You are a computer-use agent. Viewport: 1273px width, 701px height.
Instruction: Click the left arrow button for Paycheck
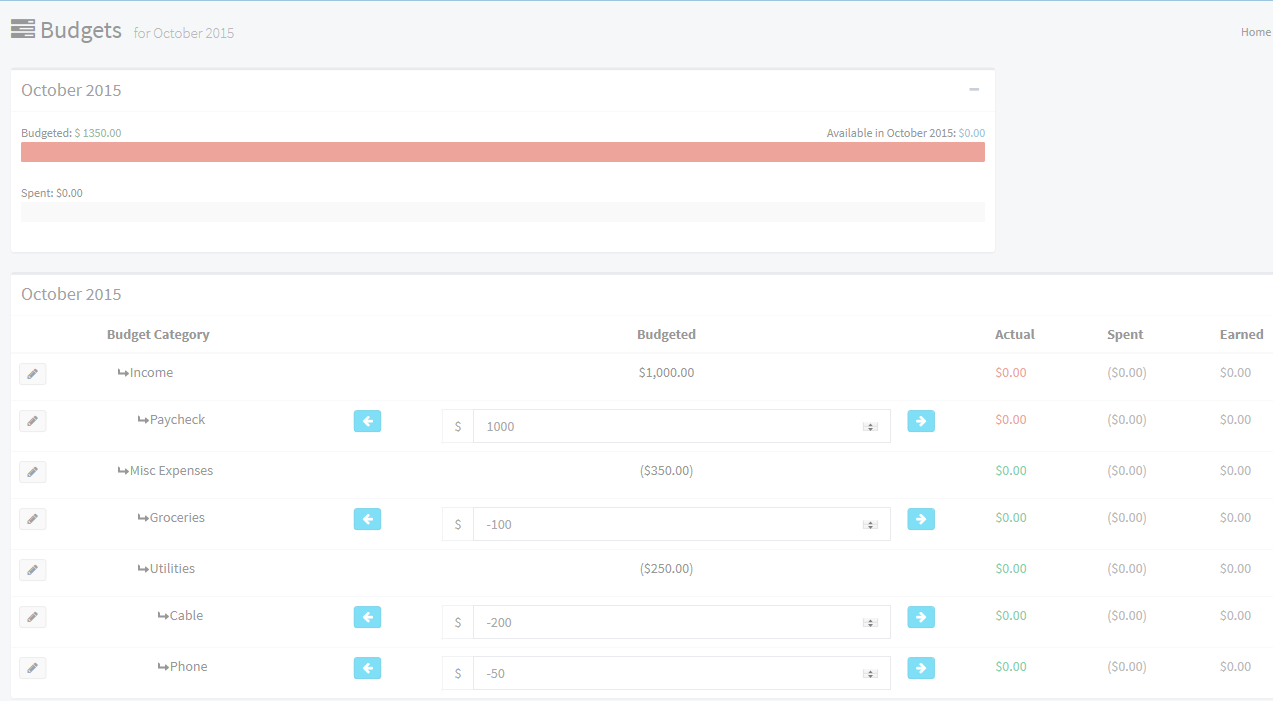click(367, 421)
